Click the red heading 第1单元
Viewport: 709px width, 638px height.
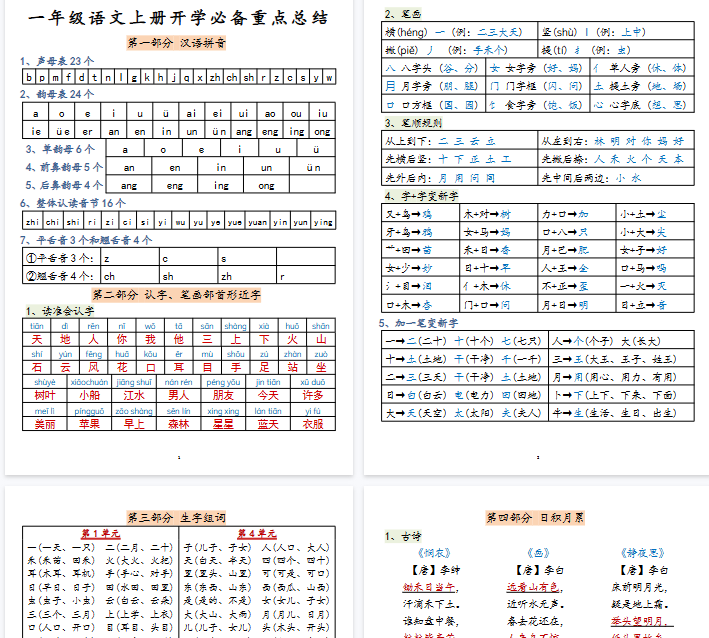100,534
